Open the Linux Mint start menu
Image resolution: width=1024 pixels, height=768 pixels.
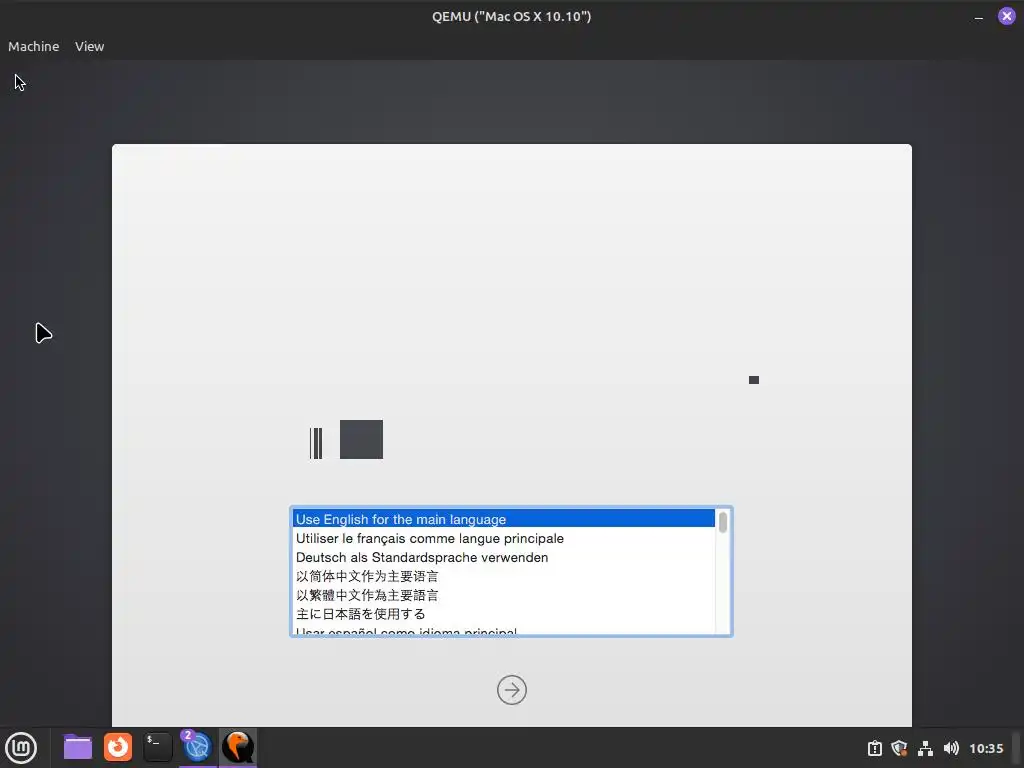click(21, 748)
